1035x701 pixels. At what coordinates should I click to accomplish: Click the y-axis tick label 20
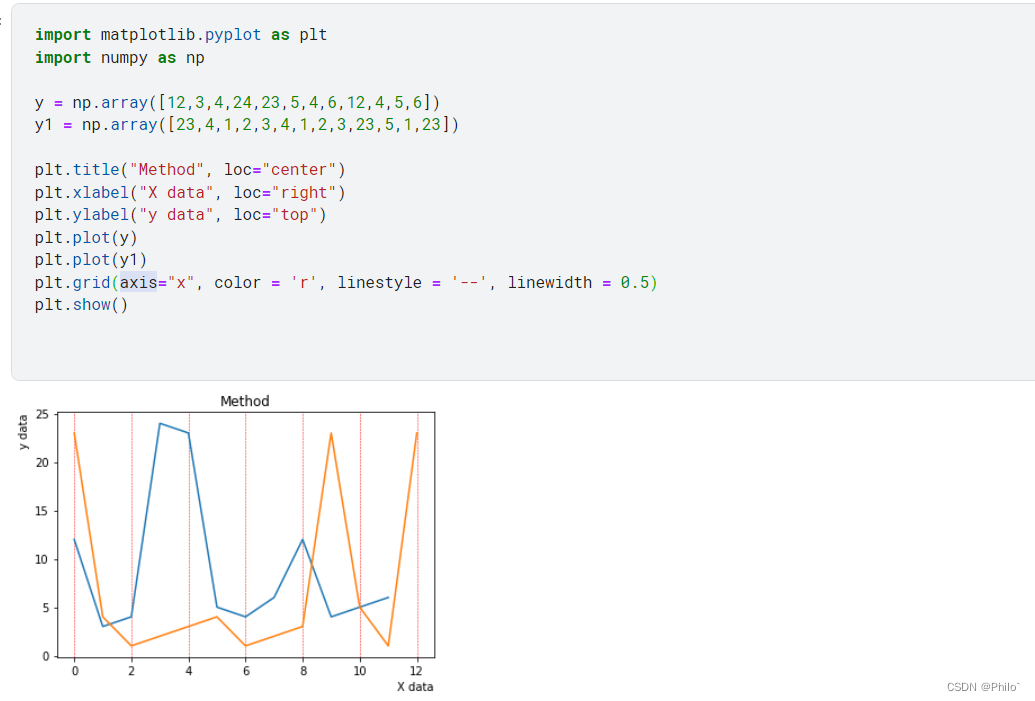(x=42, y=463)
